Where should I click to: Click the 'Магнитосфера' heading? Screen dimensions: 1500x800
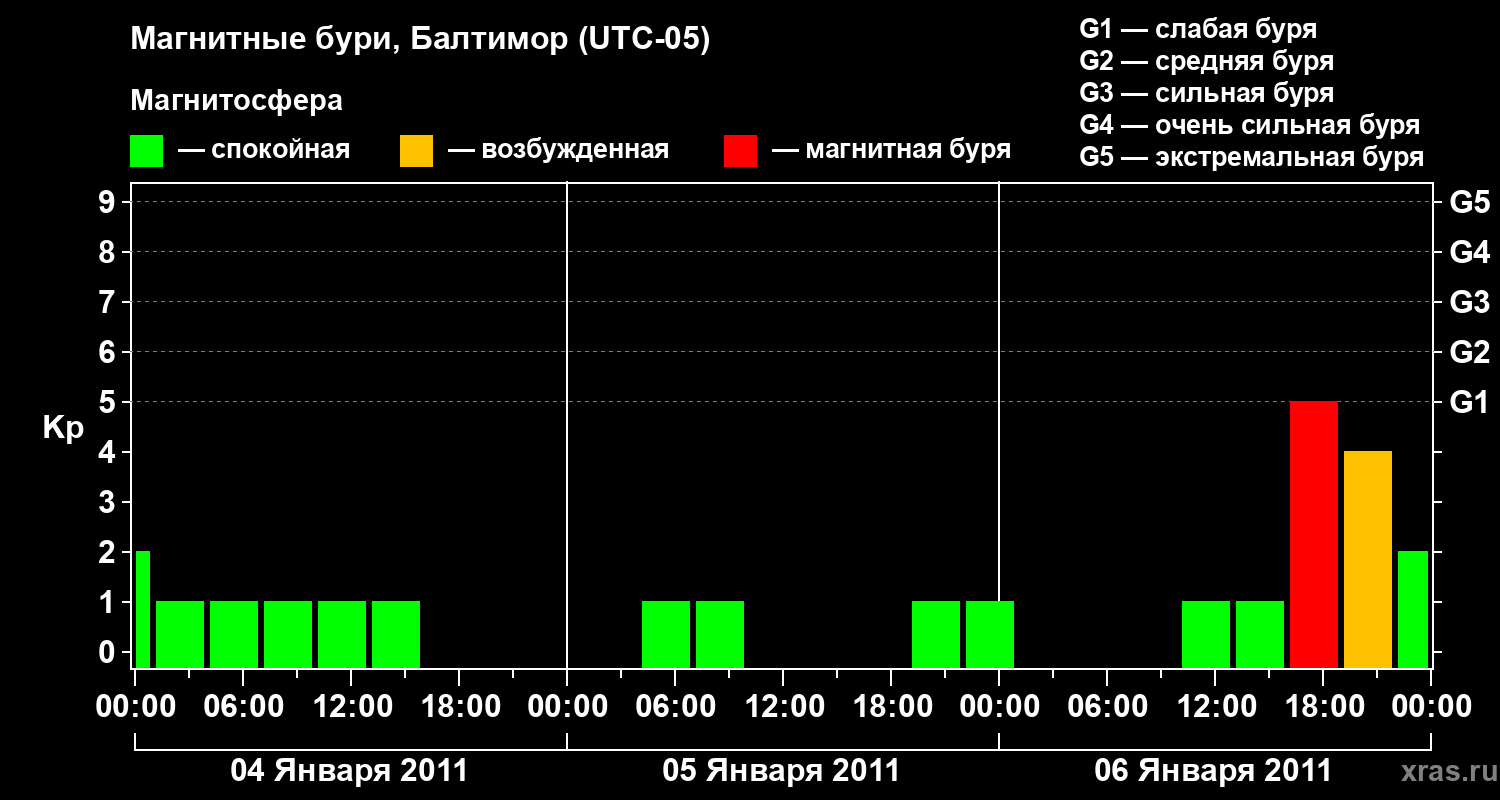click(236, 101)
